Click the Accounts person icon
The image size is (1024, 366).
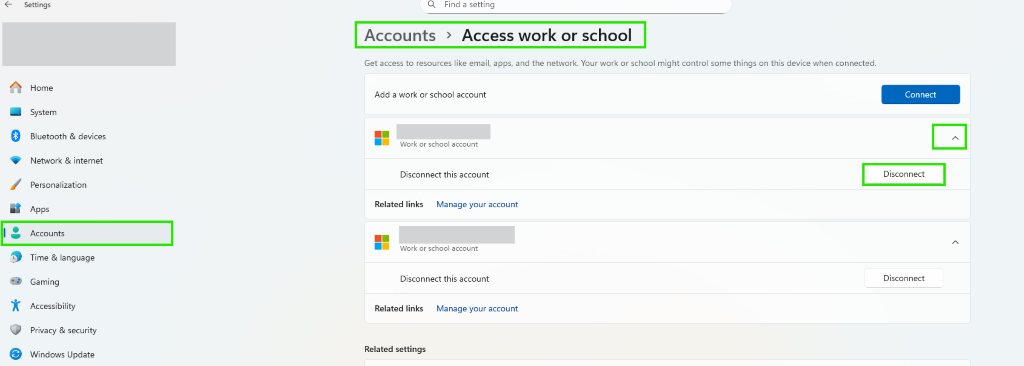16,233
